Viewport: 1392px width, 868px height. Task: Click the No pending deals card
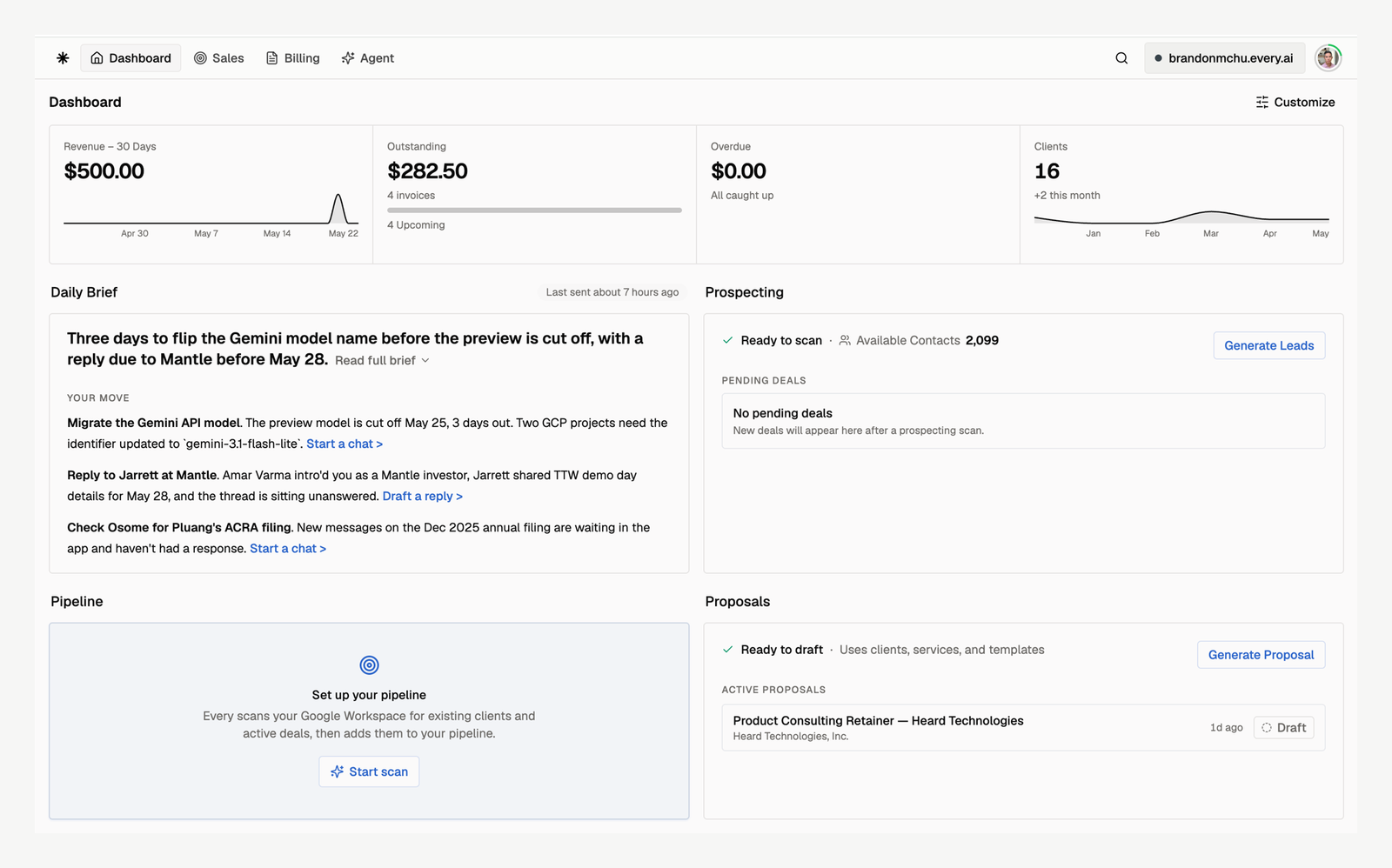point(1023,421)
